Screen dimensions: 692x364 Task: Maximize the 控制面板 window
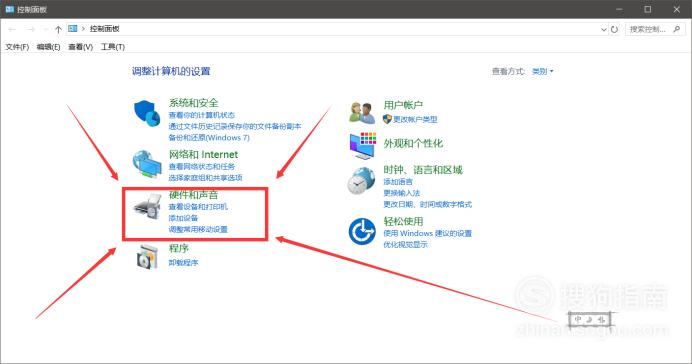coord(648,9)
